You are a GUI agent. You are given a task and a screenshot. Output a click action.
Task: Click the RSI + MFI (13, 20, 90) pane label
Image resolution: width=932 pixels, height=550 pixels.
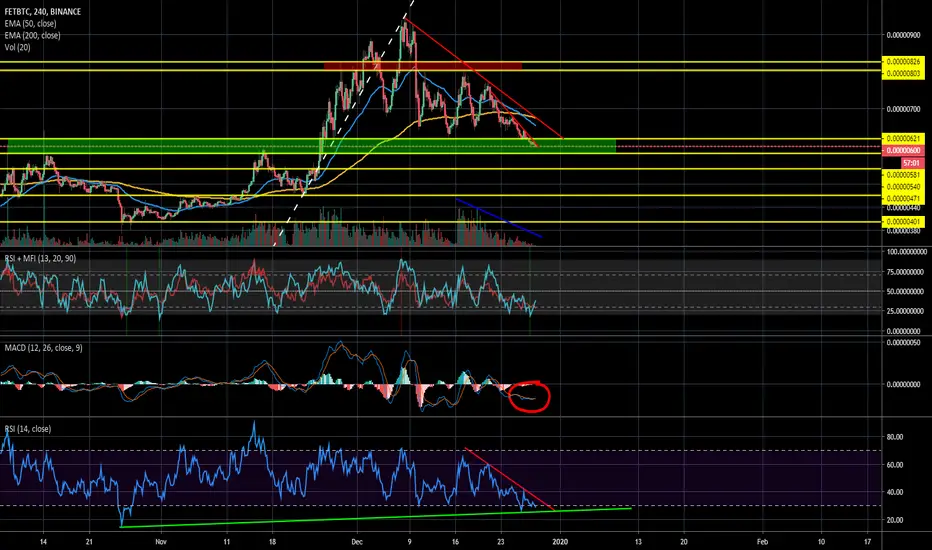pyautogui.click(x=40, y=258)
